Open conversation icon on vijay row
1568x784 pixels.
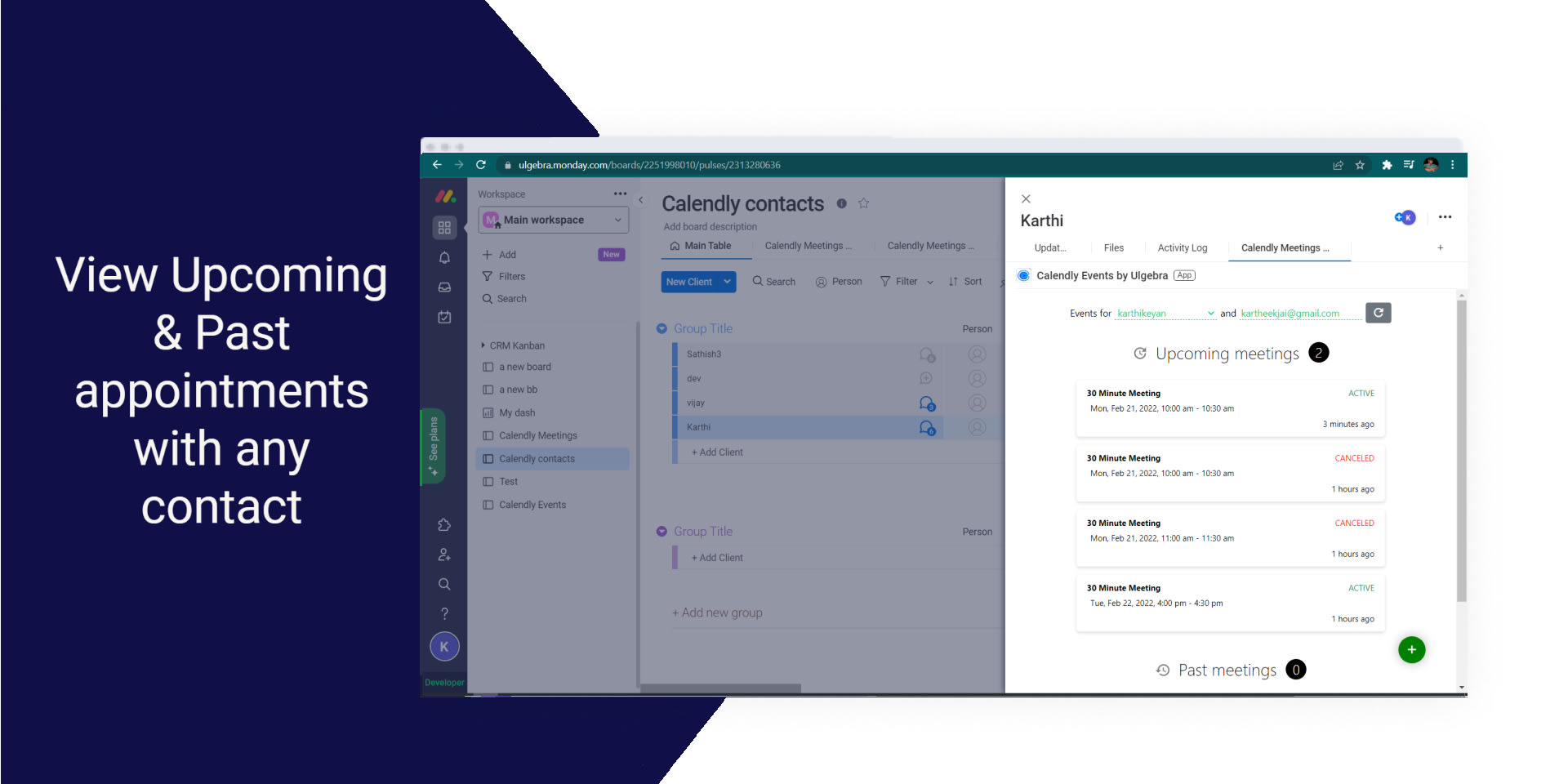[927, 403]
